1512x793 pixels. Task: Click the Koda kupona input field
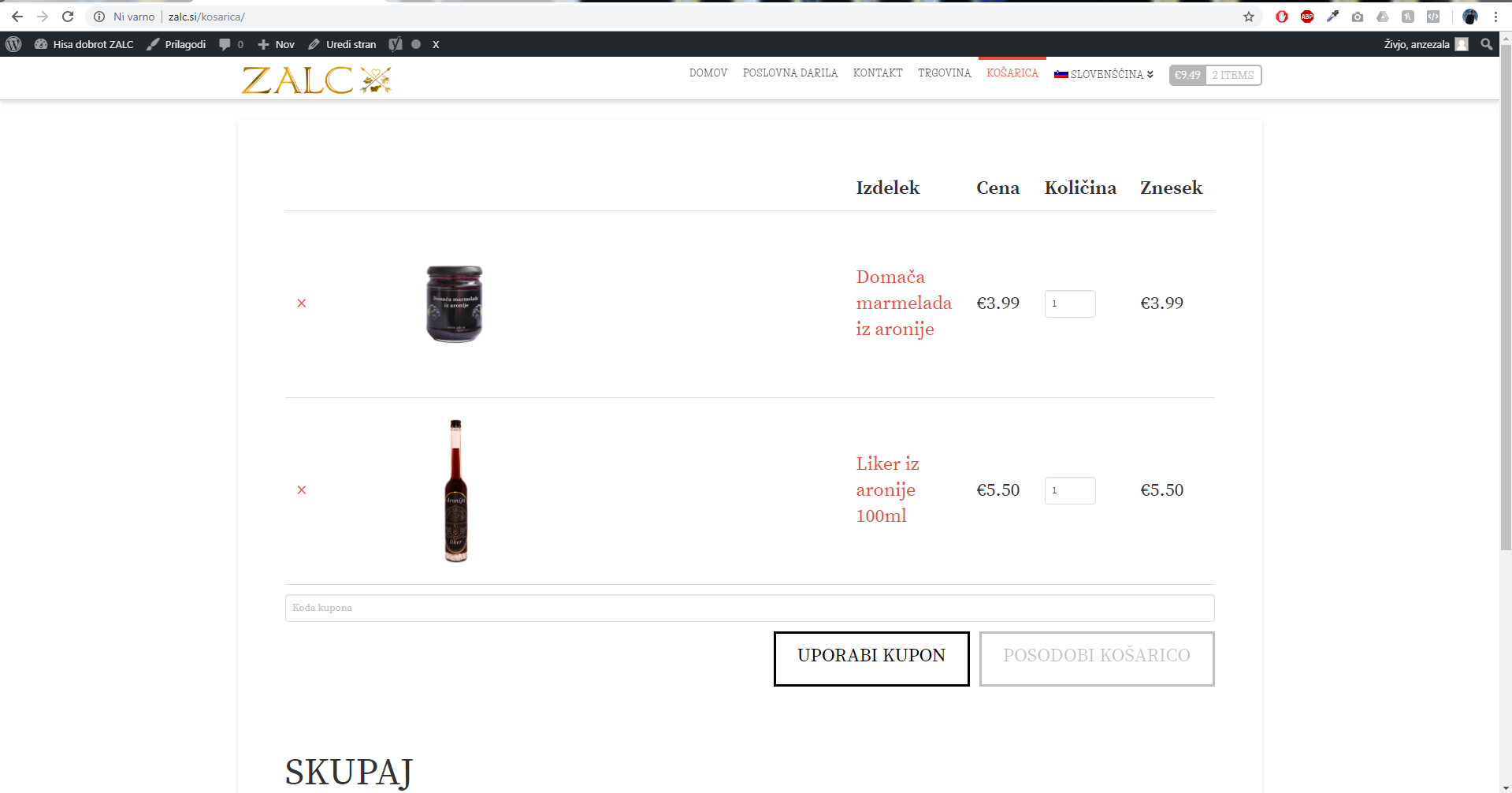749,608
